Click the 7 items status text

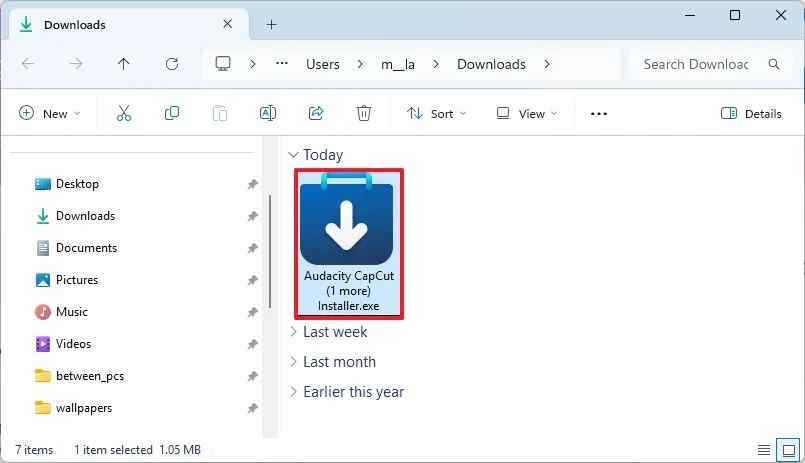click(34, 450)
